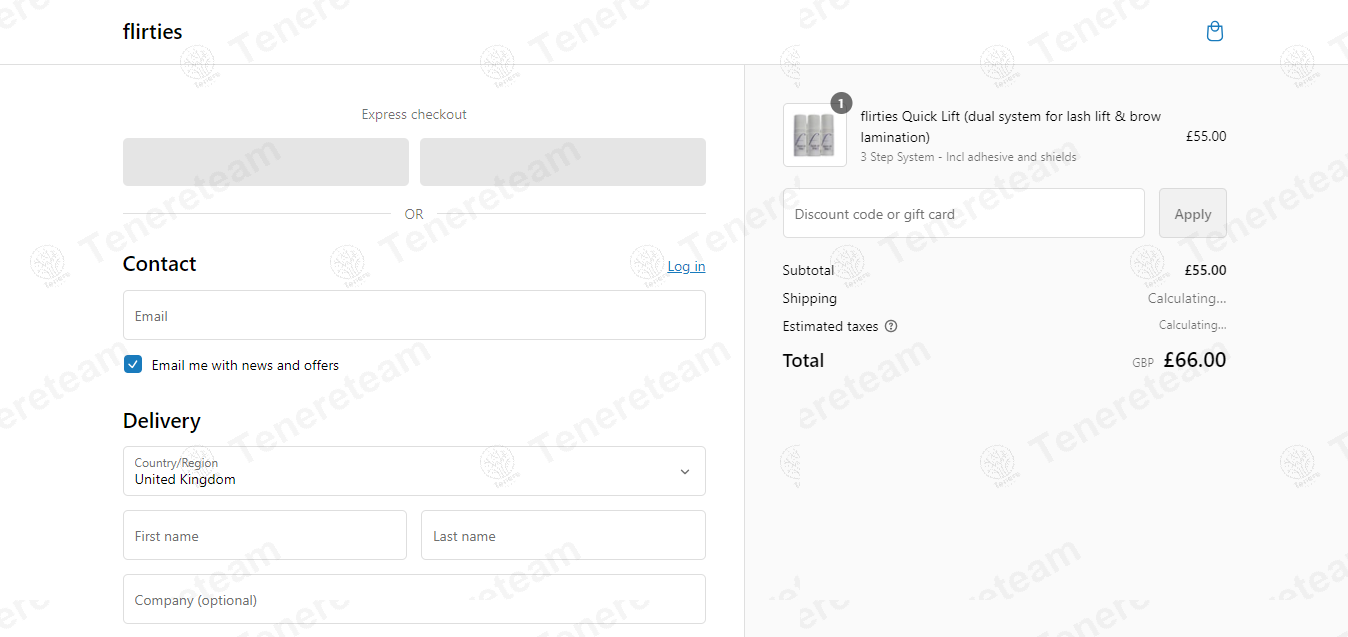Click the Express checkout heading

[x=414, y=115]
